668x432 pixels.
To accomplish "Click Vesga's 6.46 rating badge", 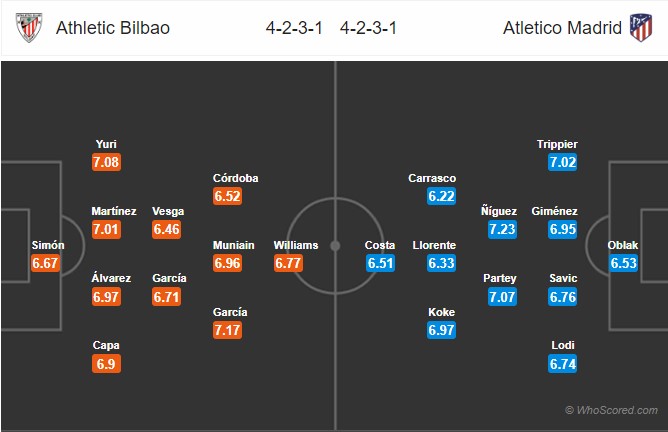I will [167, 229].
